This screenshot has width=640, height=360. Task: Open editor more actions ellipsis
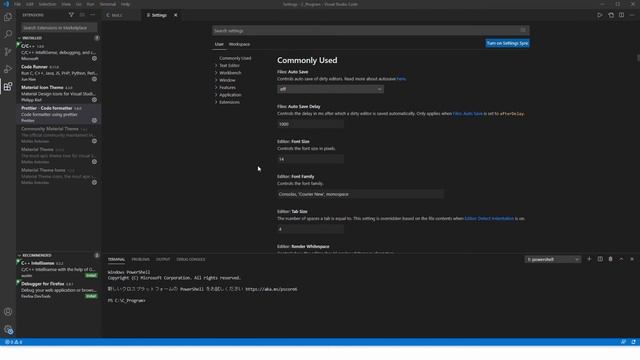pyautogui.click(x=632, y=15)
